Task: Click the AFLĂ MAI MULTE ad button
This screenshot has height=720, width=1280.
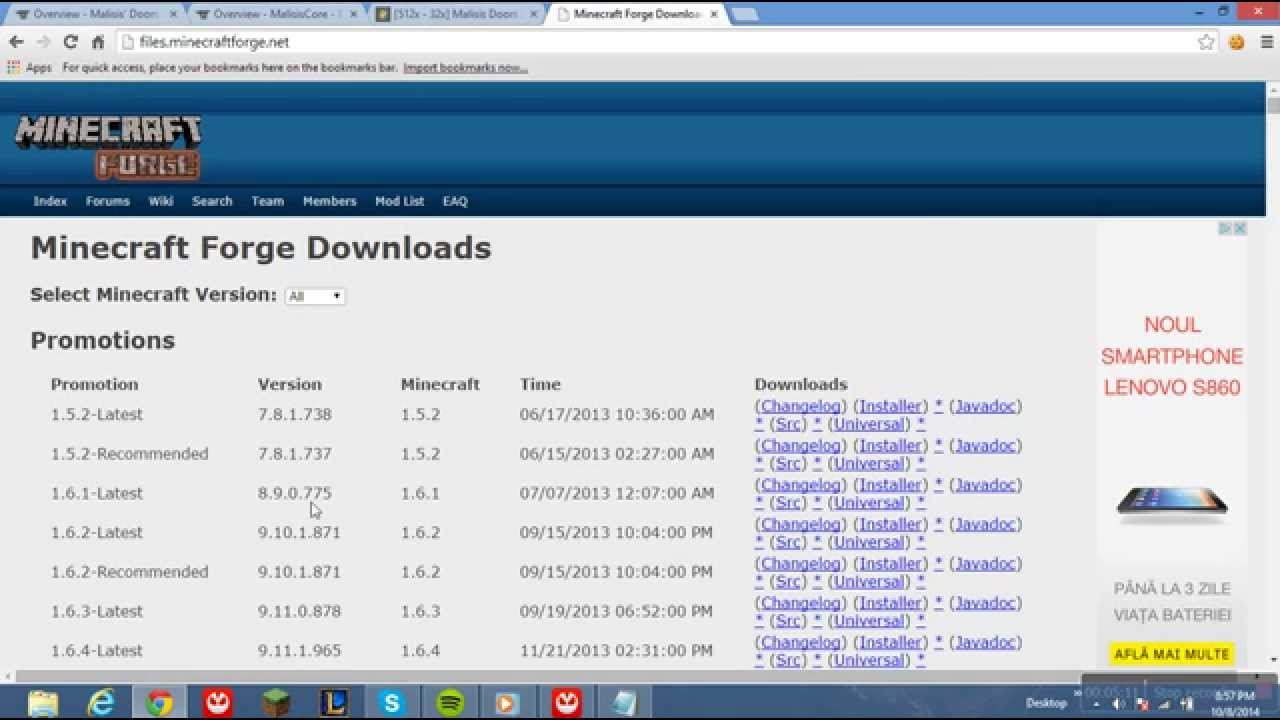Action: pyautogui.click(x=1171, y=654)
